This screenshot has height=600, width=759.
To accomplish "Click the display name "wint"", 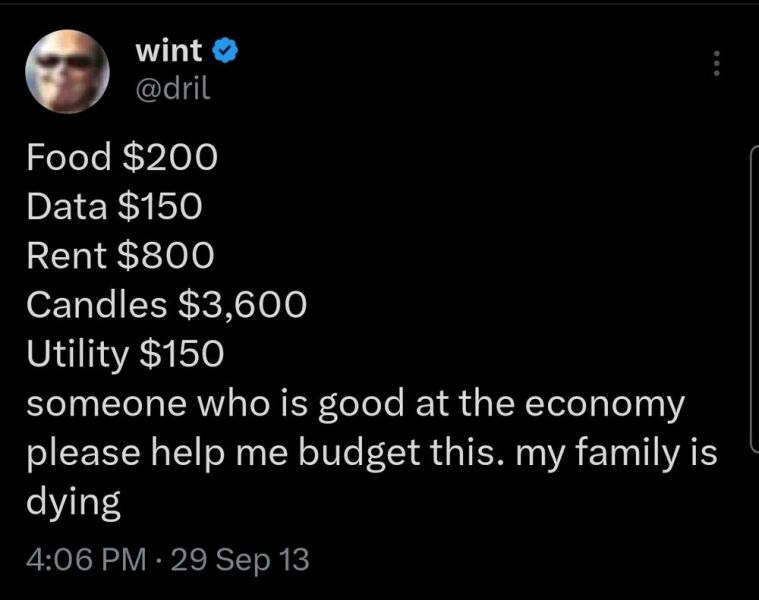I will click(x=168, y=48).
